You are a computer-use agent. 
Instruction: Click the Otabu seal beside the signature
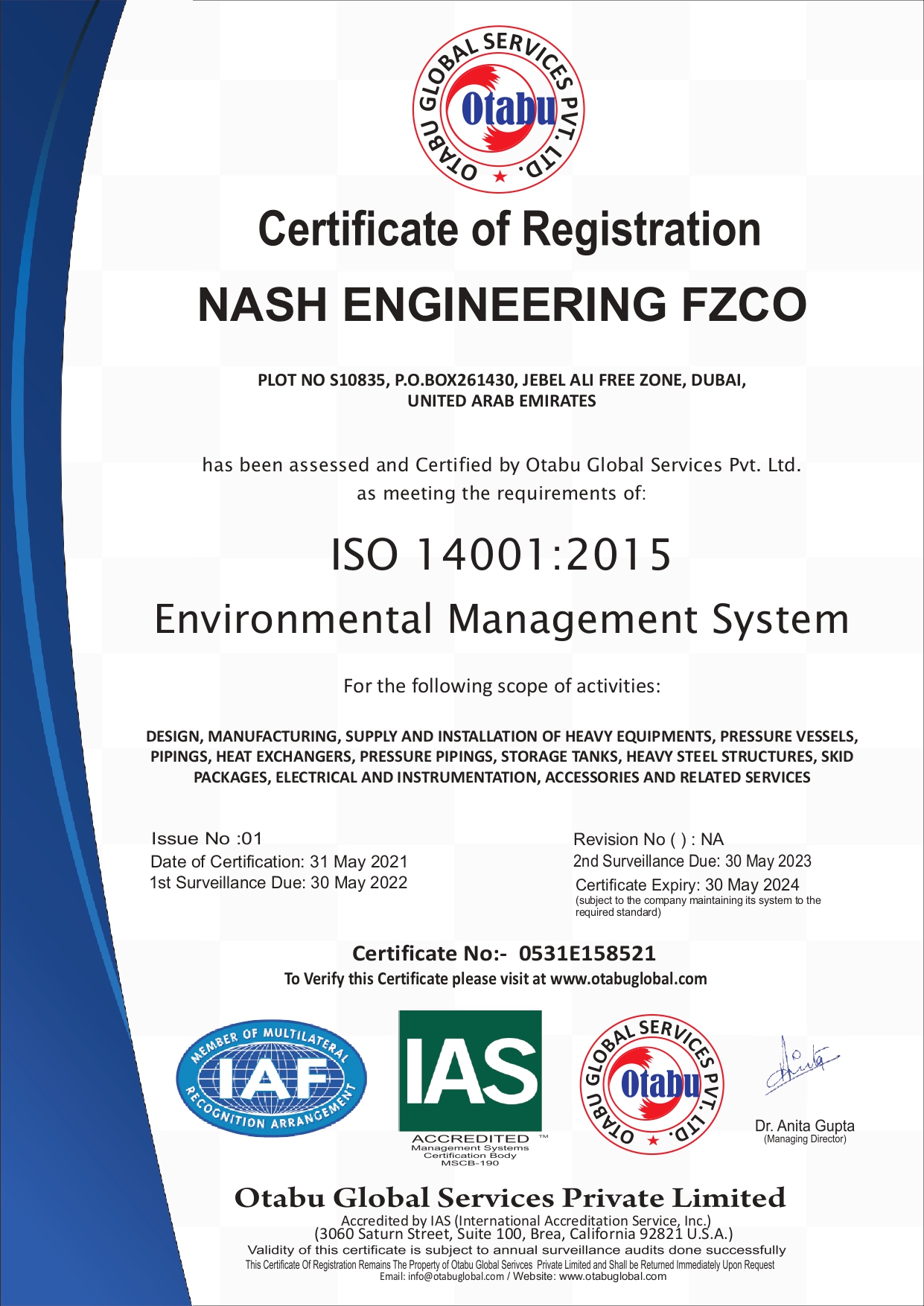(x=652, y=1084)
